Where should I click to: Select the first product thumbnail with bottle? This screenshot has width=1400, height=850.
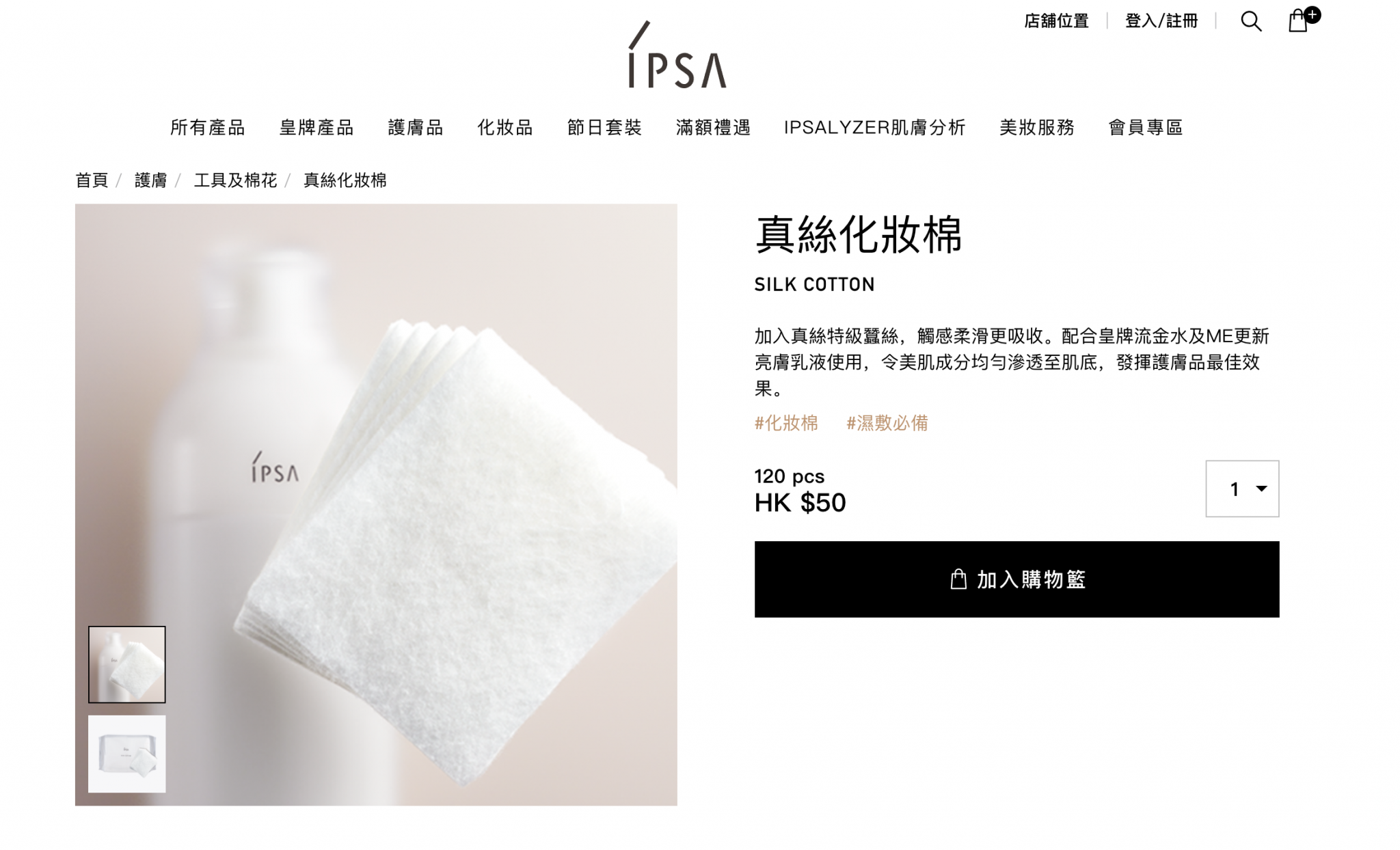click(x=127, y=664)
